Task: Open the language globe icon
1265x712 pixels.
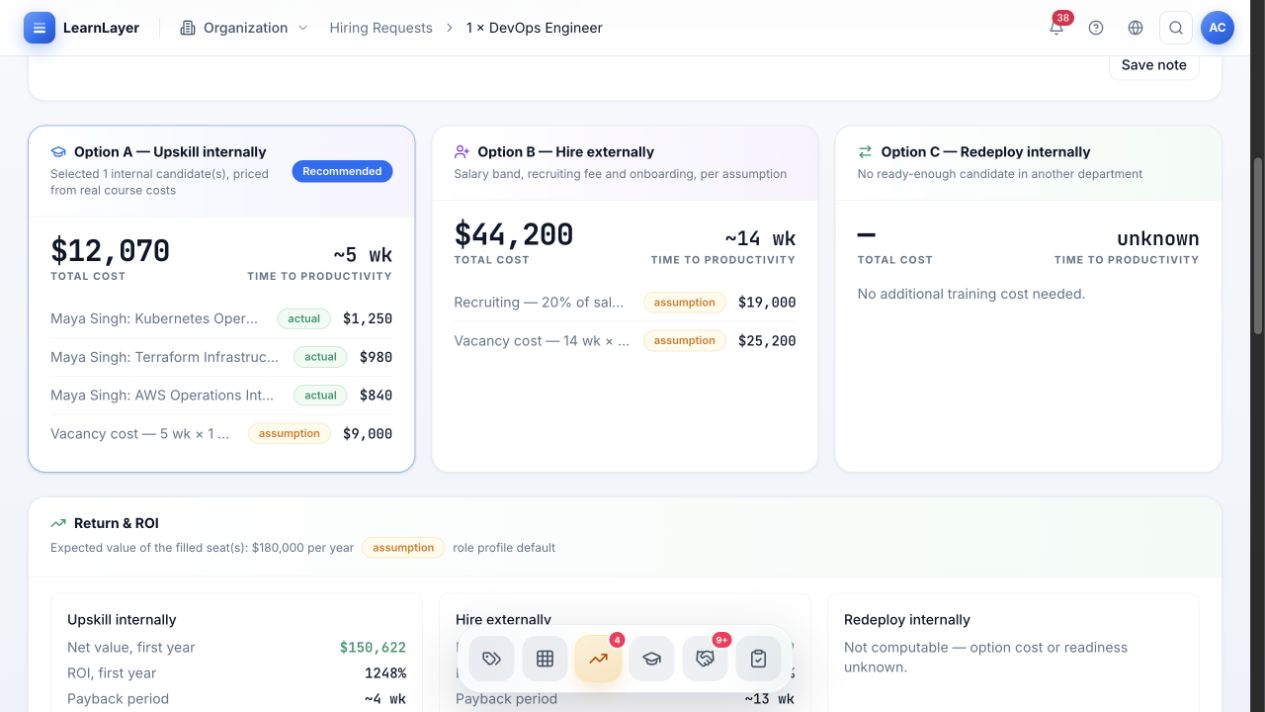Action: [x=1135, y=28]
